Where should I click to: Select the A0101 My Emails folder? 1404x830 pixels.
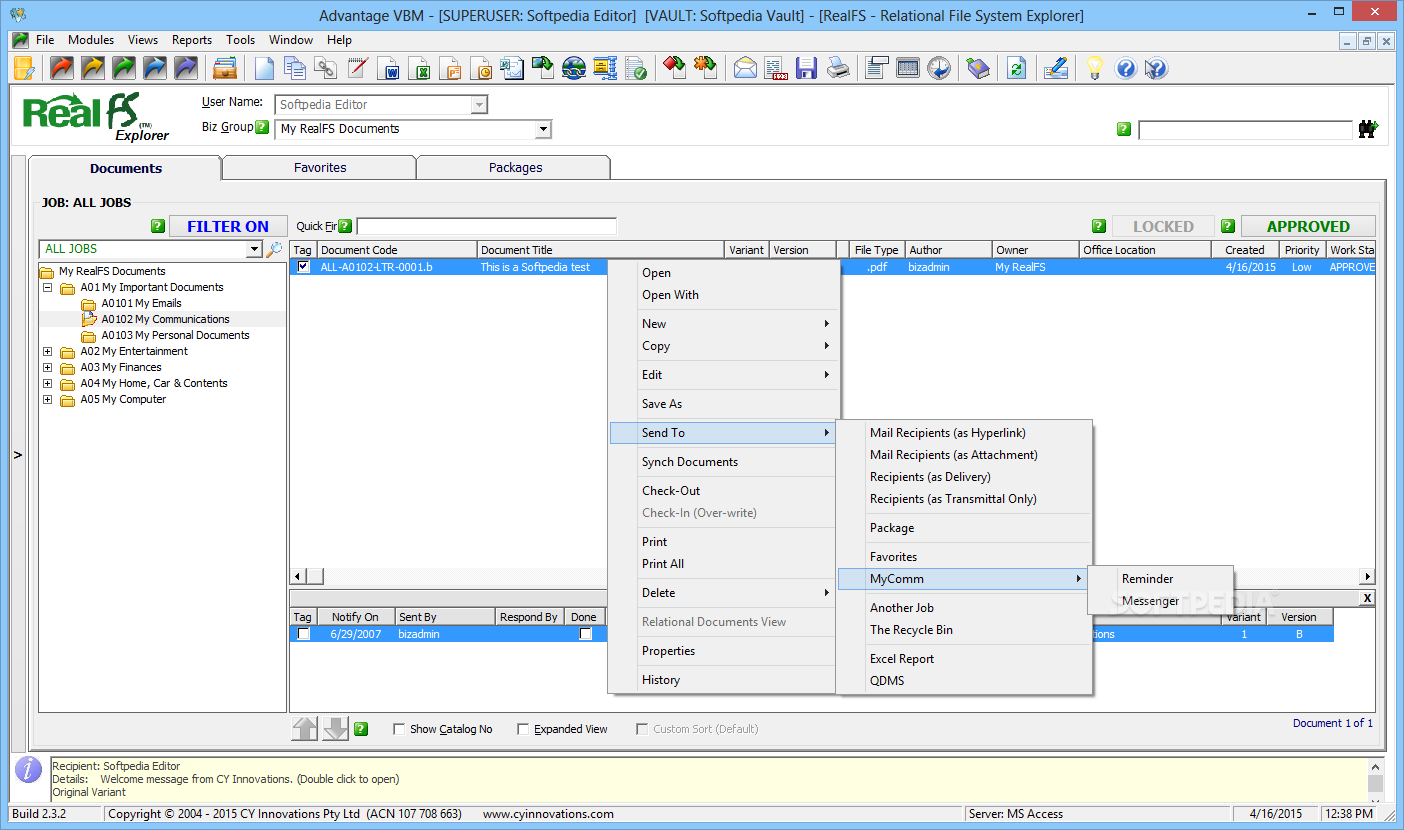141,303
